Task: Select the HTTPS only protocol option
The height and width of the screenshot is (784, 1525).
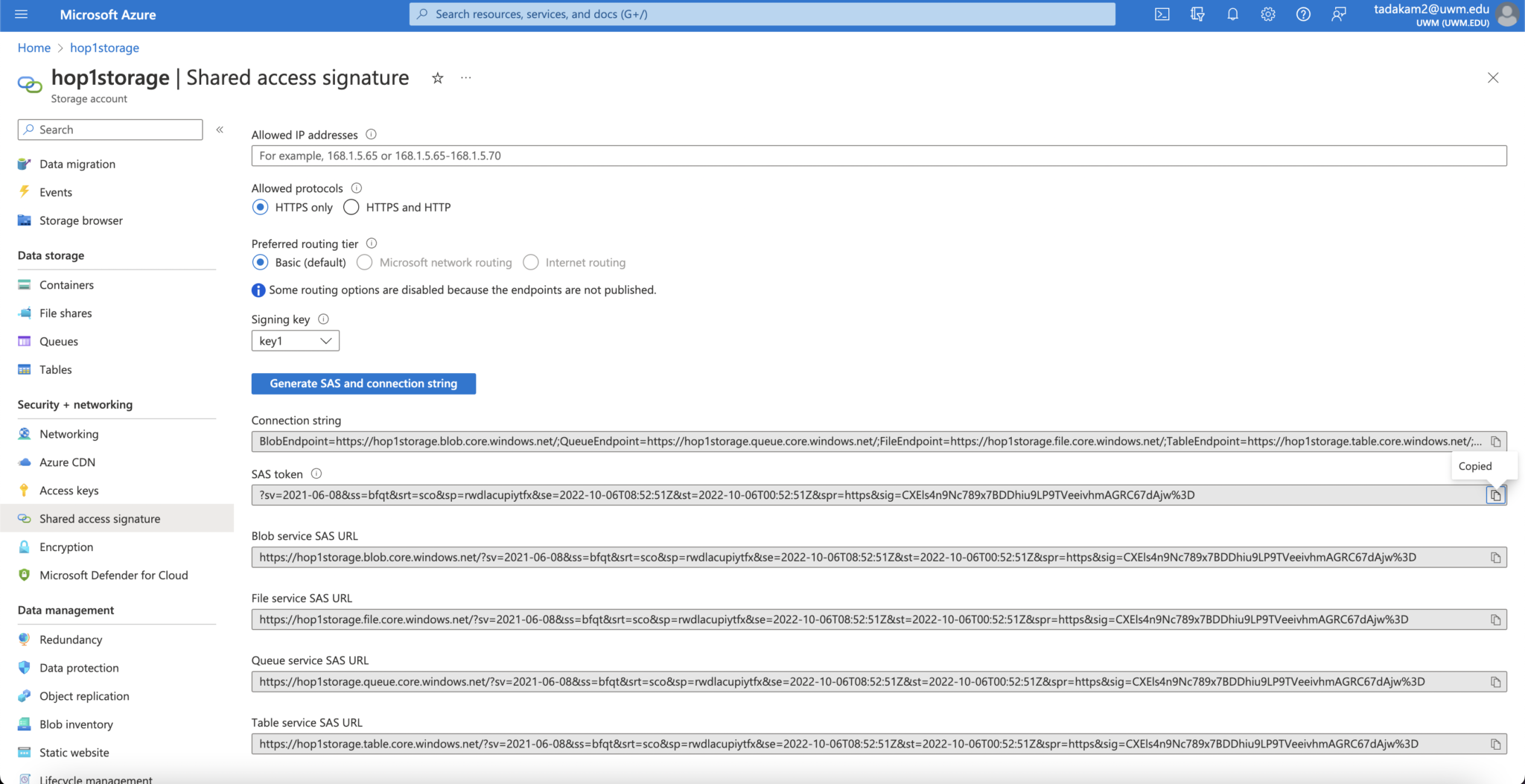Action: 260,207
